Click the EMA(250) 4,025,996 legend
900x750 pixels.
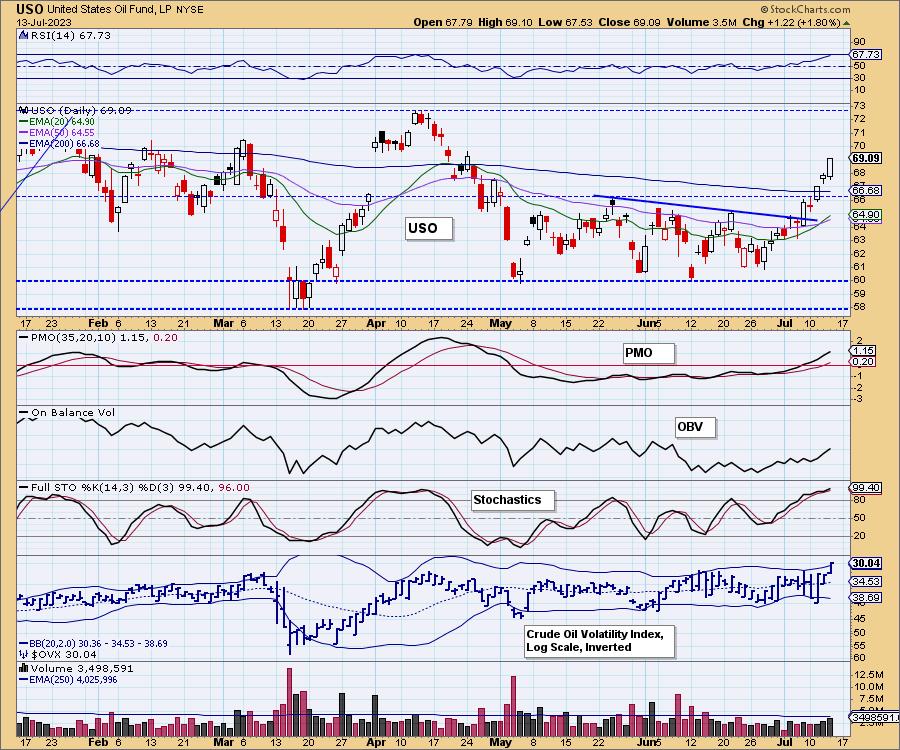click(x=68, y=679)
